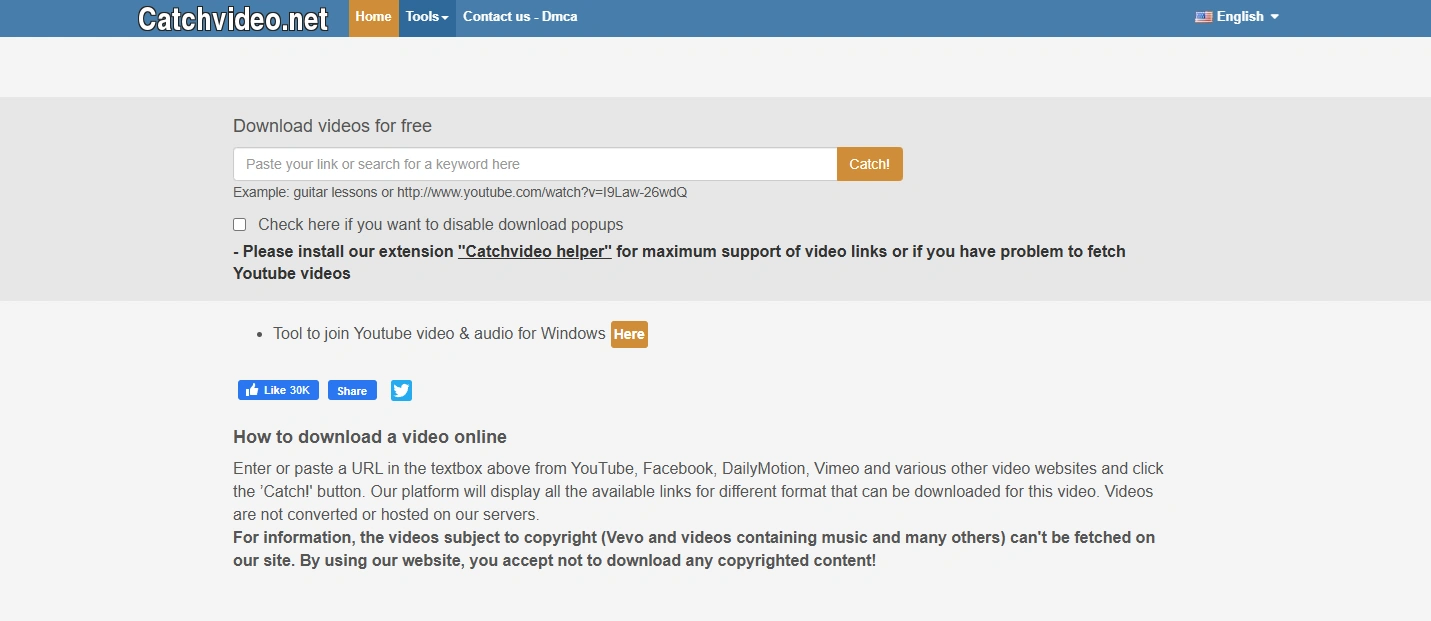
Task: Tick the disable download popups checkbox
Action: pyautogui.click(x=240, y=224)
